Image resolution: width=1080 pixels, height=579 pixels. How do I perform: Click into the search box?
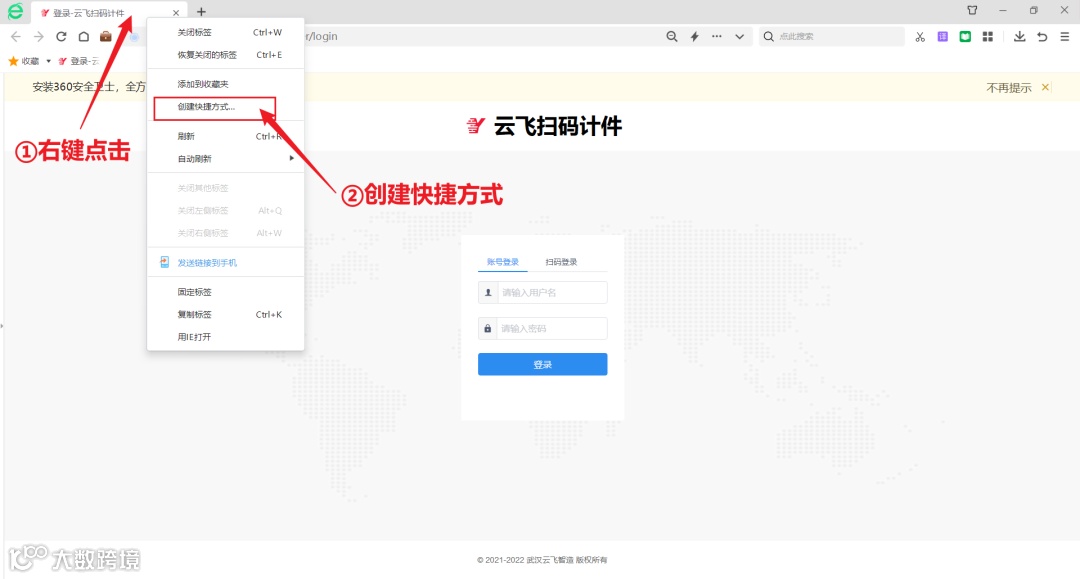point(832,36)
